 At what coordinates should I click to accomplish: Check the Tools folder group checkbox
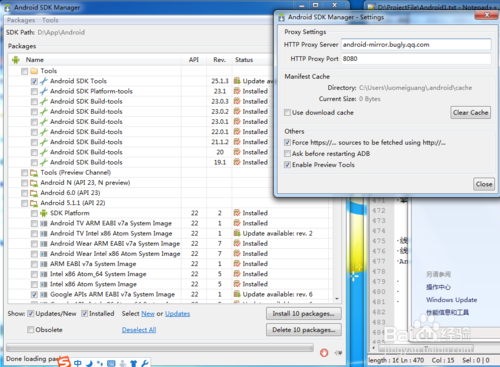pyautogui.click(x=24, y=71)
